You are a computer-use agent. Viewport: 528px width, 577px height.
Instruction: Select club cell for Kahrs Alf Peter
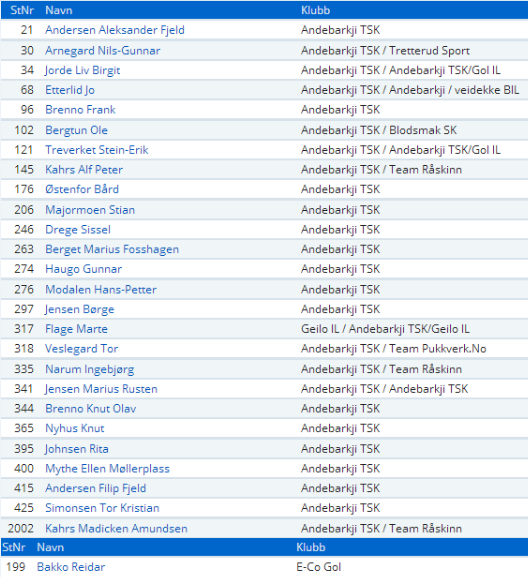point(381,170)
